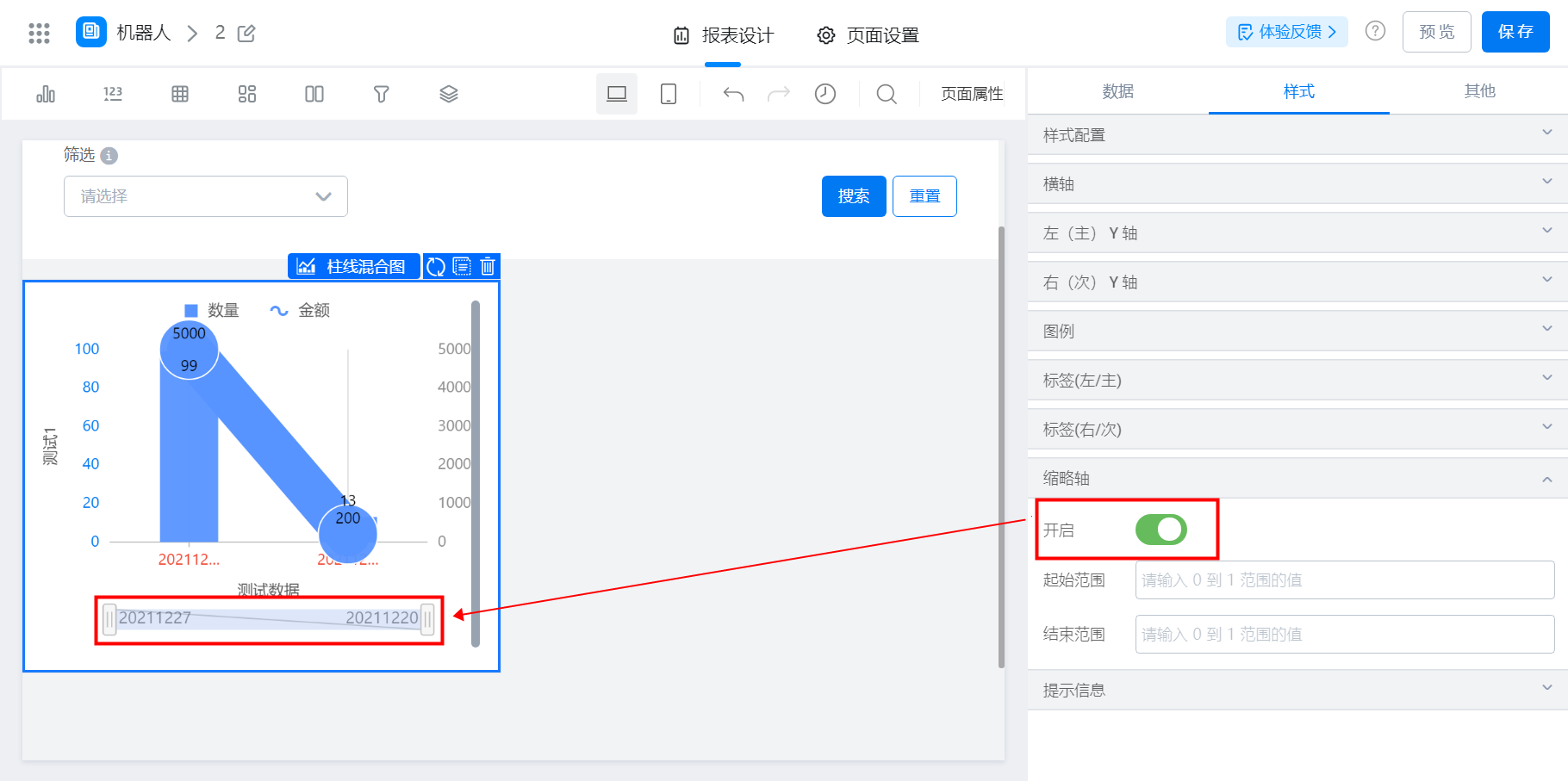
Task: Switch to mobile device layout view
Action: click(x=669, y=94)
